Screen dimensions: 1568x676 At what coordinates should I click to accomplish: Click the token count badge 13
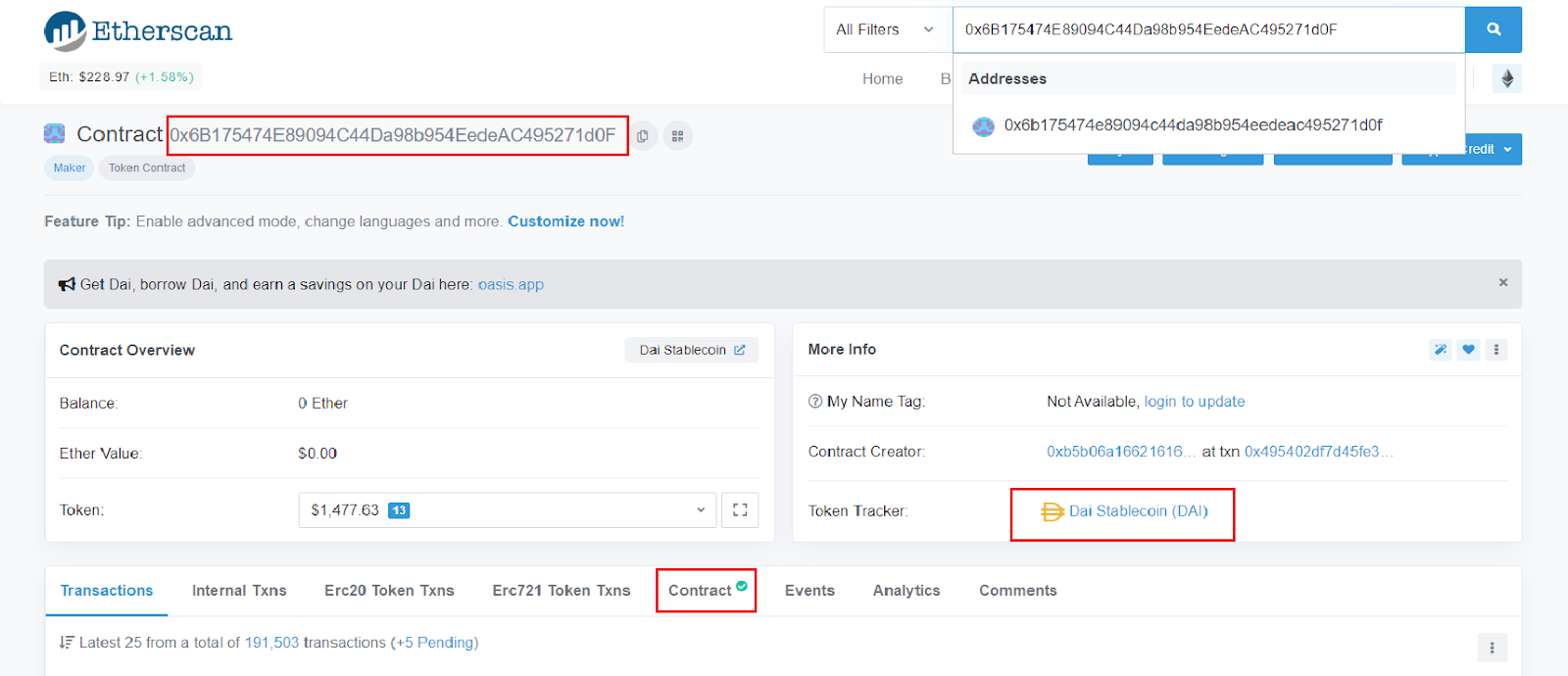(x=399, y=510)
